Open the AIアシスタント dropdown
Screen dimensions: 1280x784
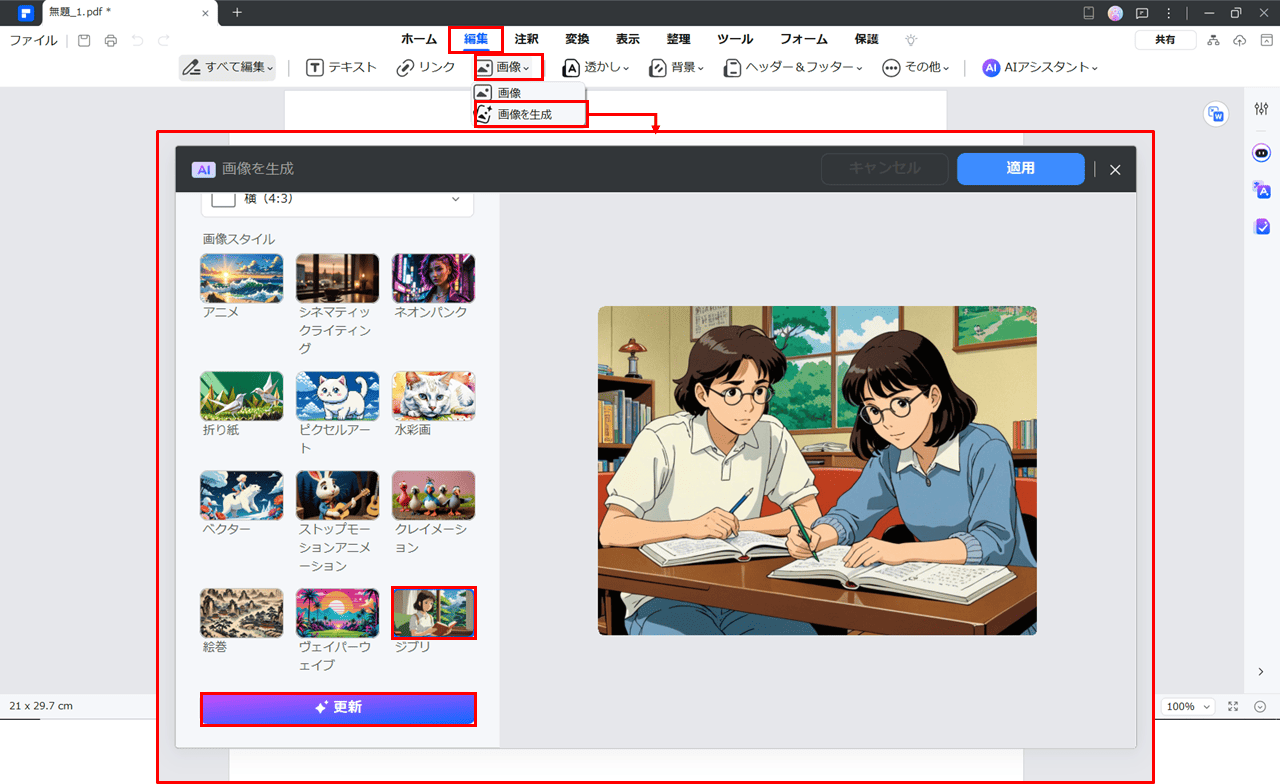(x=1040, y=67)
